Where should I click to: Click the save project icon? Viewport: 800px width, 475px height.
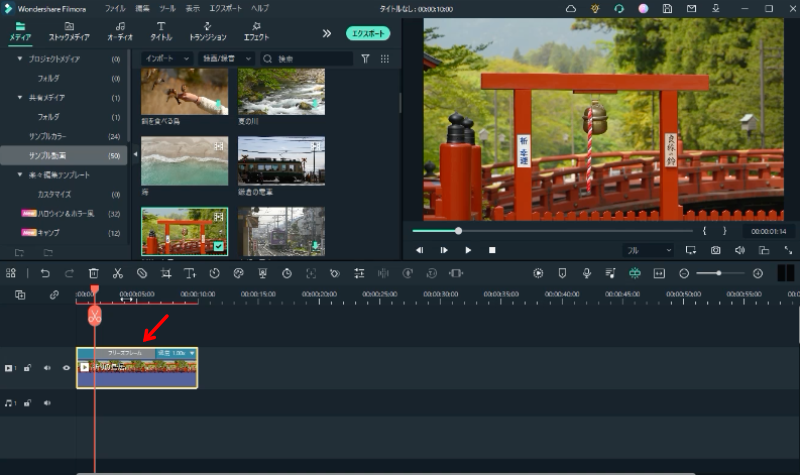(x=667, y=9)
